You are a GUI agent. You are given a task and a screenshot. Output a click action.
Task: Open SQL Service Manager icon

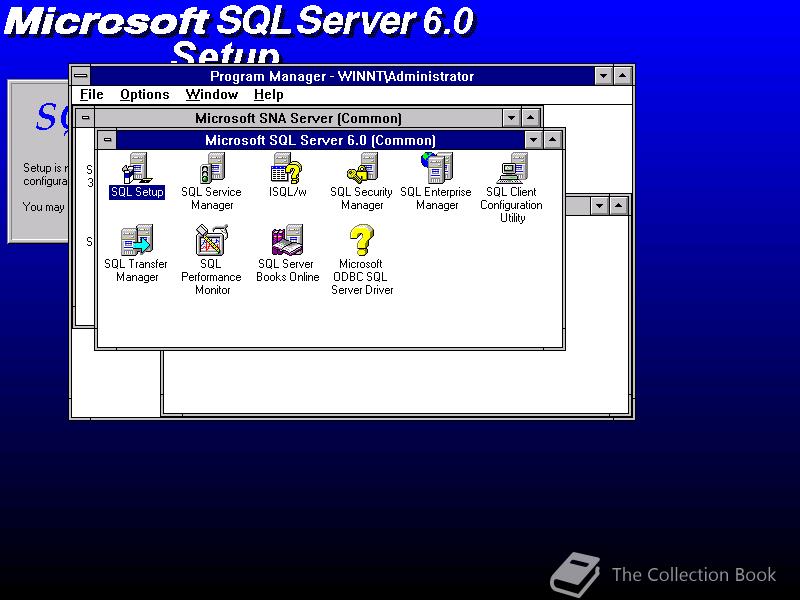click(212, 168)
